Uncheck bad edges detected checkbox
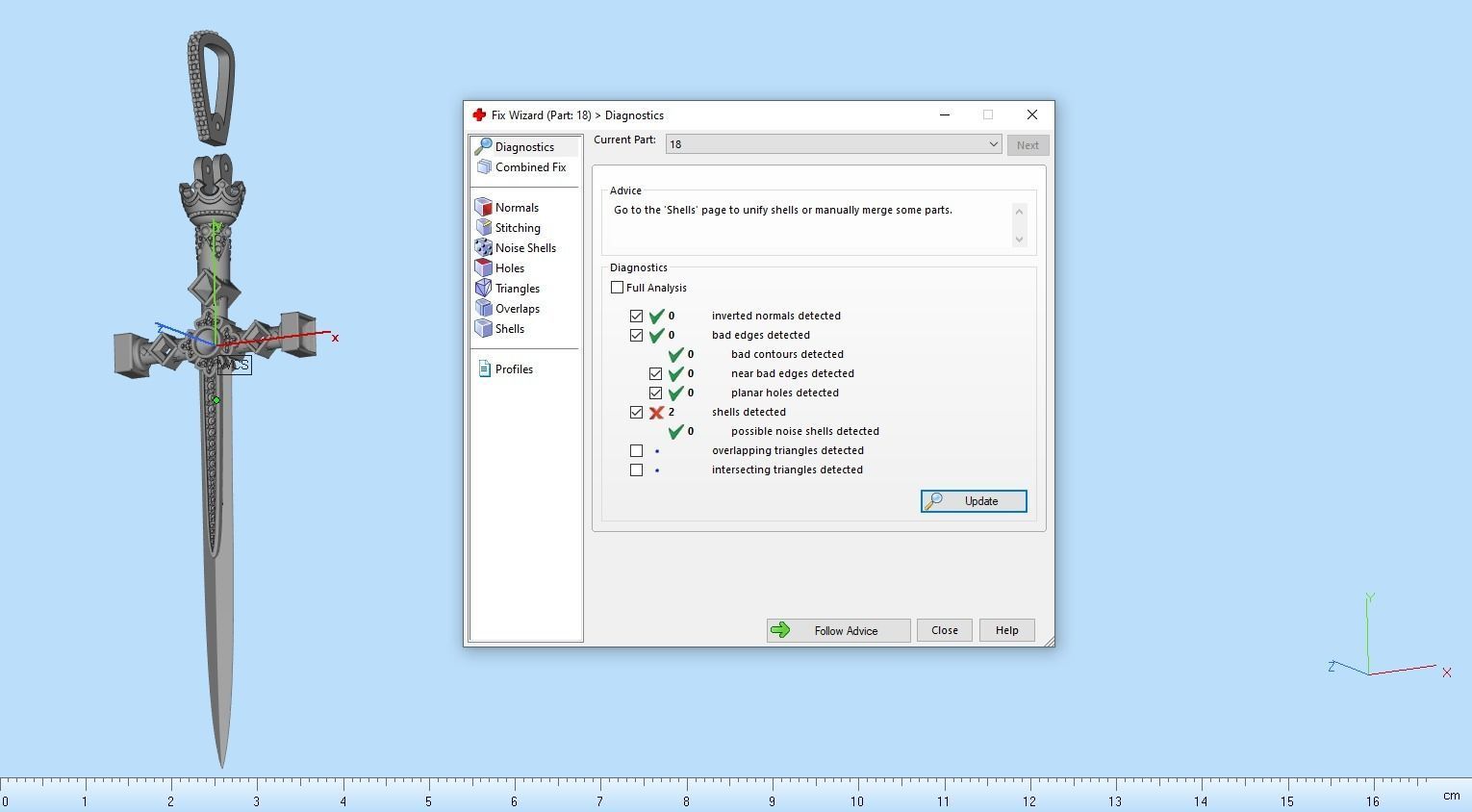This screenshot has width=1472, height=812. point(636,335)
